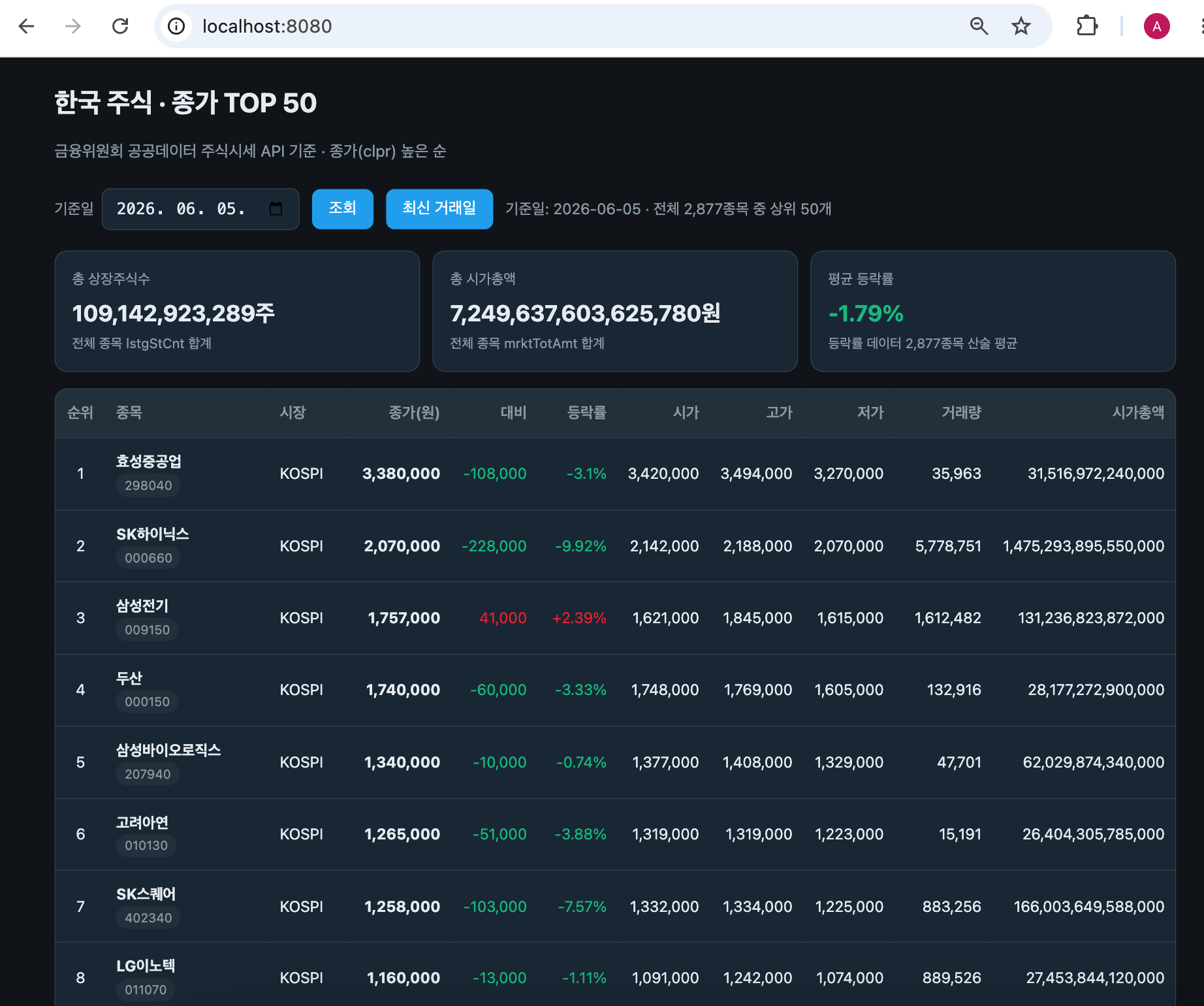This screenshot has width=1204, height=1006.
Task: Click the 1,740,000 closing price of 두산
Action: pyautogui.click(x=403, y=690)
